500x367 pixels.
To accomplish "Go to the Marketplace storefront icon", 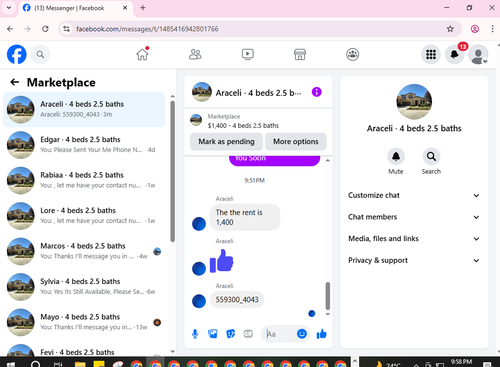I will click(x=300, y=54).
